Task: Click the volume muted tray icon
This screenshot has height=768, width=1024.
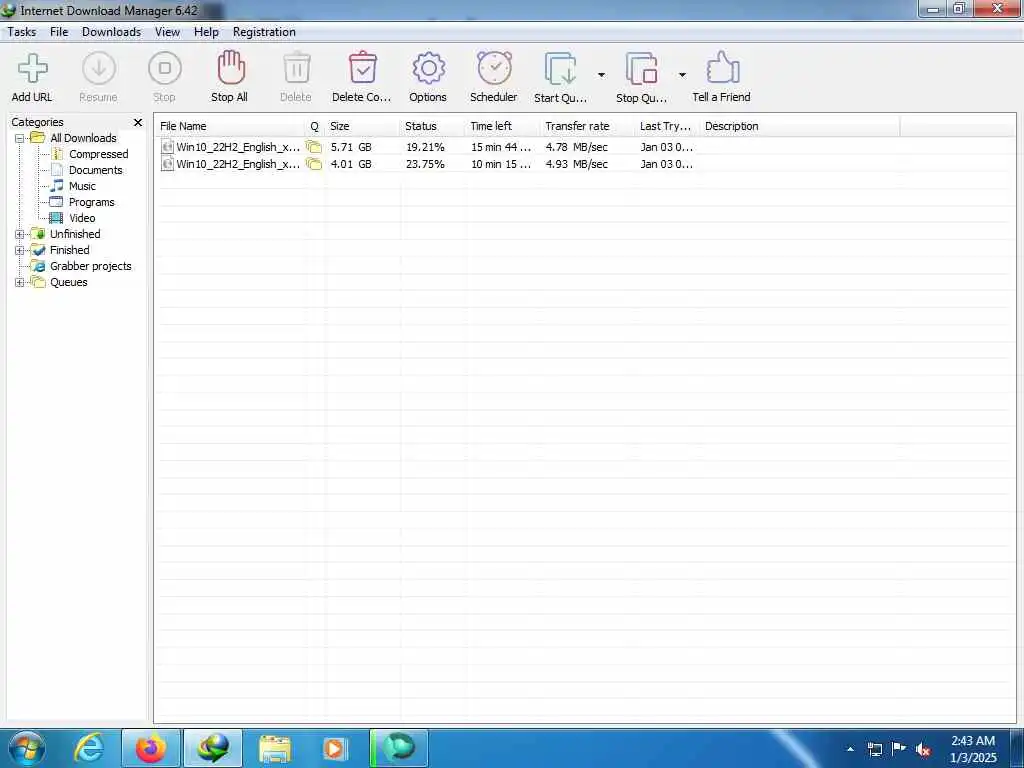Action: coord(923,750)
